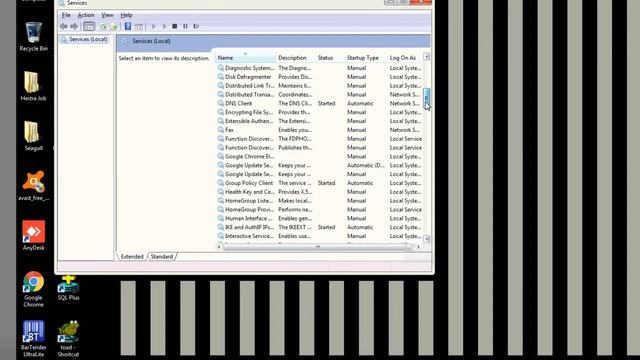Select the DNS Client service
This screenshot has width=640, height=360.
tap(320, 104)
